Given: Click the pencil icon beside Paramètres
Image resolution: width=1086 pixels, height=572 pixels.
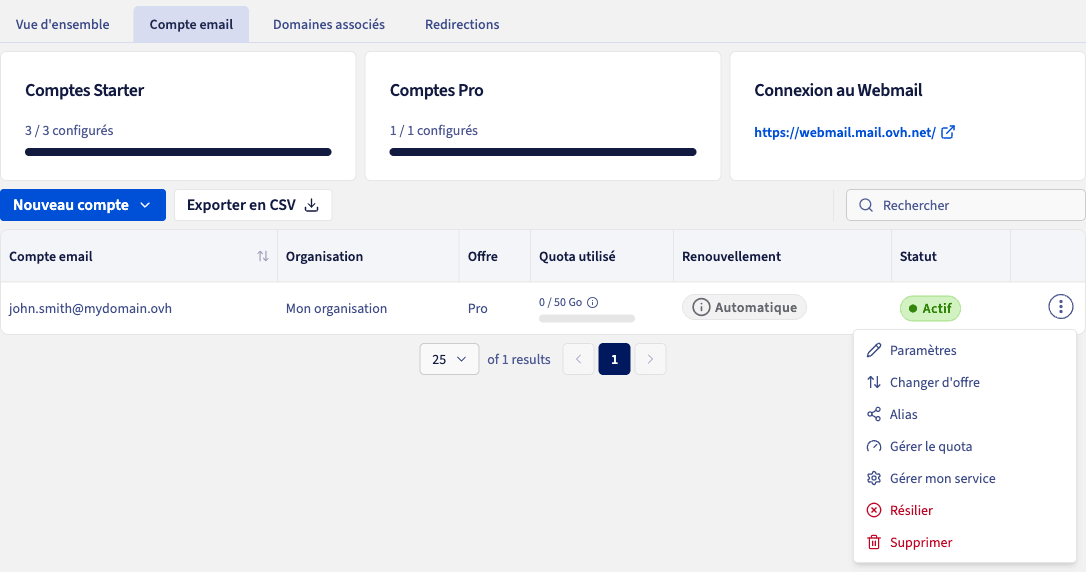Looking at the screenshot, I should pyautogui.click(x=874, y=350).
